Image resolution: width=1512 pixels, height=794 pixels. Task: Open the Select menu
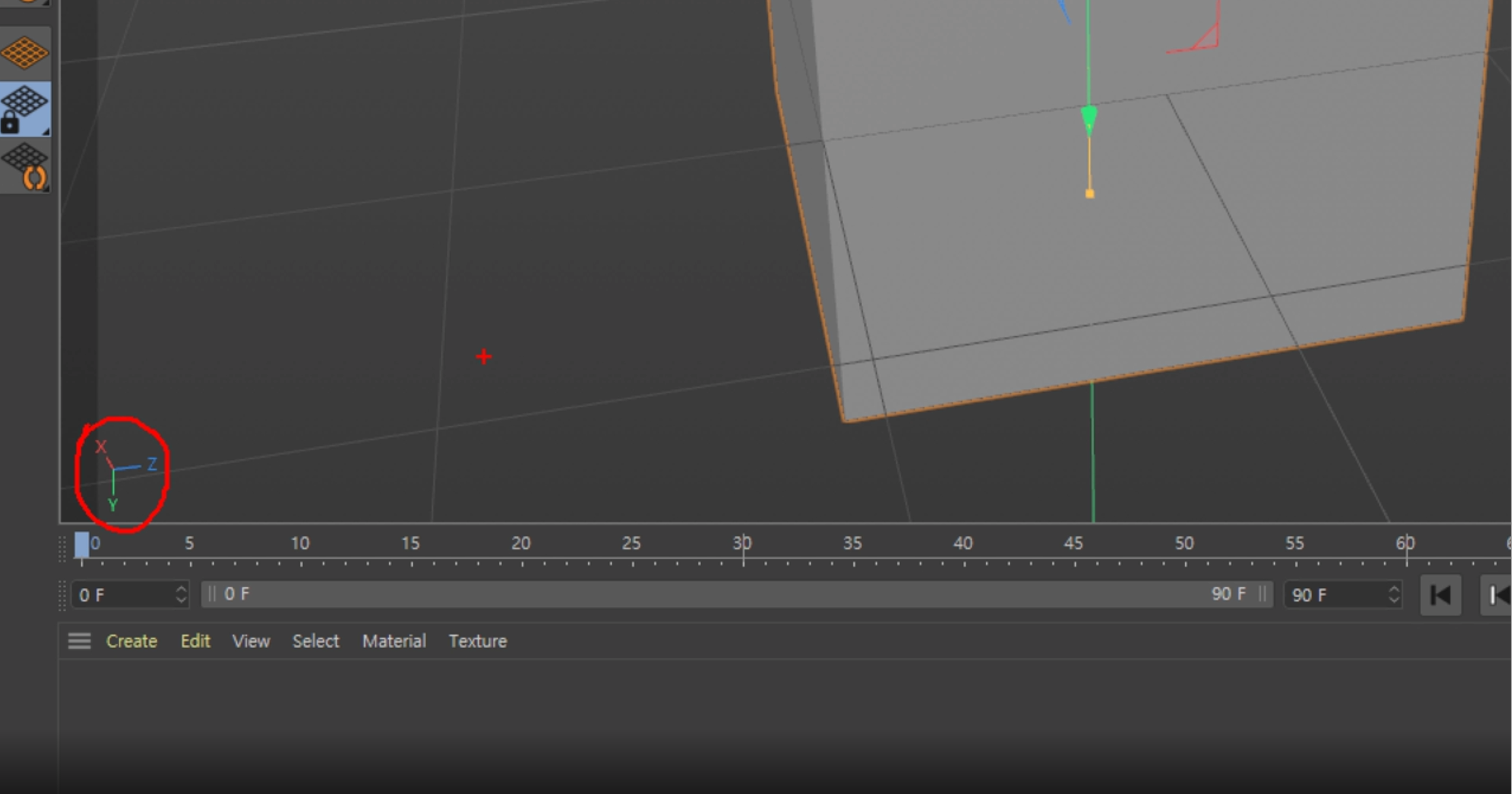point(316,641)
